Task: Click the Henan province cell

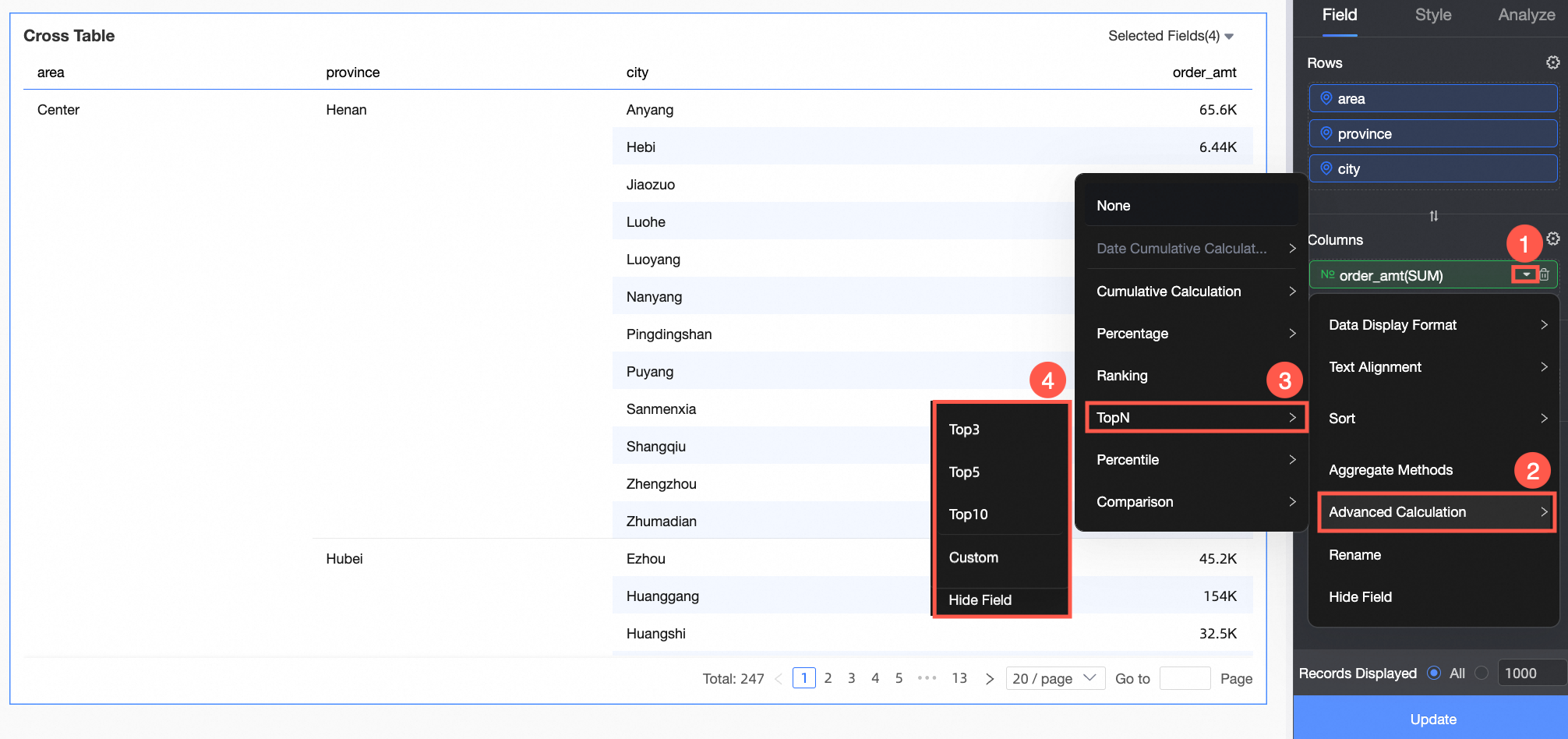Action: (x=346, y=110)
